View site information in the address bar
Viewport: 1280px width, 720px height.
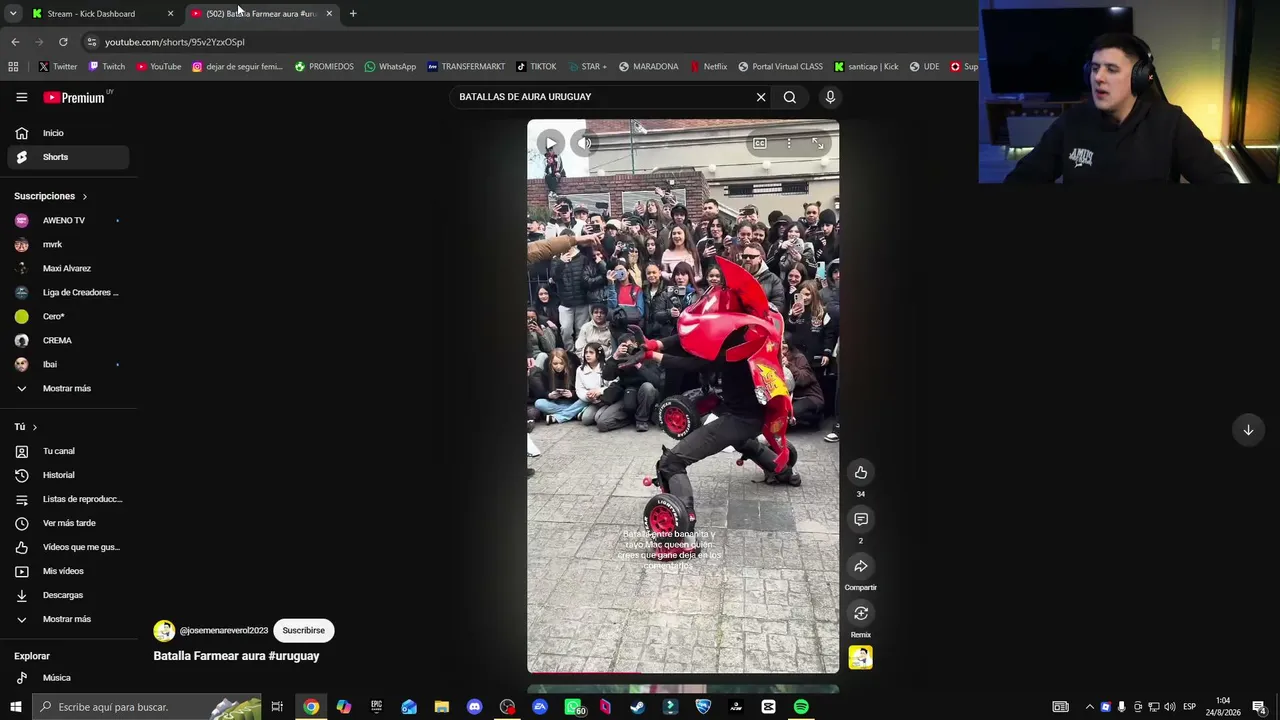(91, 42)
